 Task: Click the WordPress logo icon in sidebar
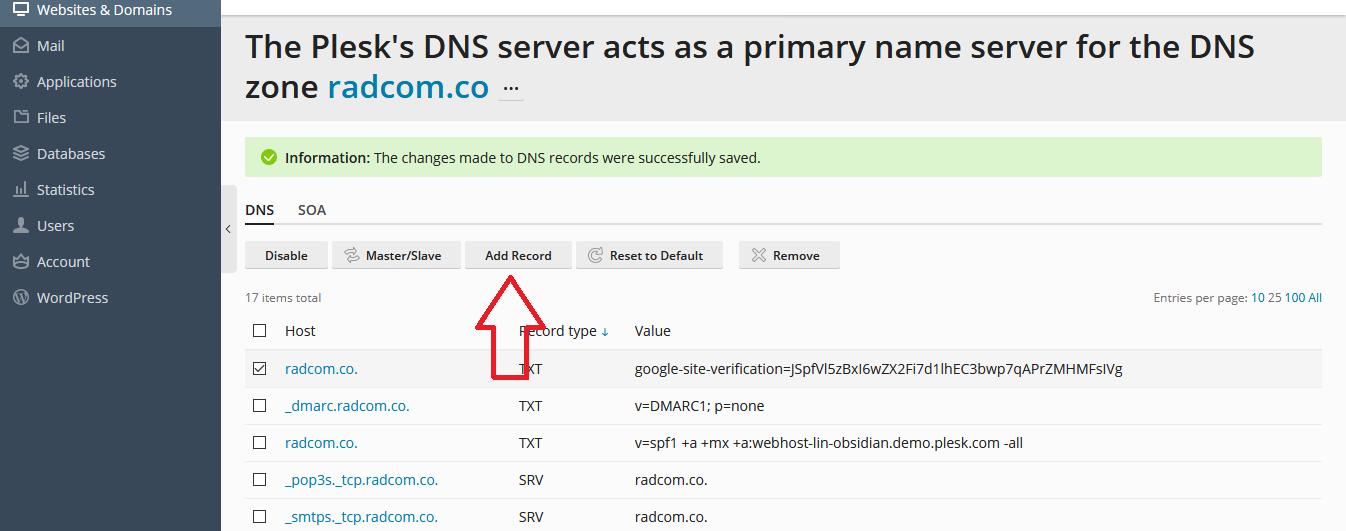point(20,298)
